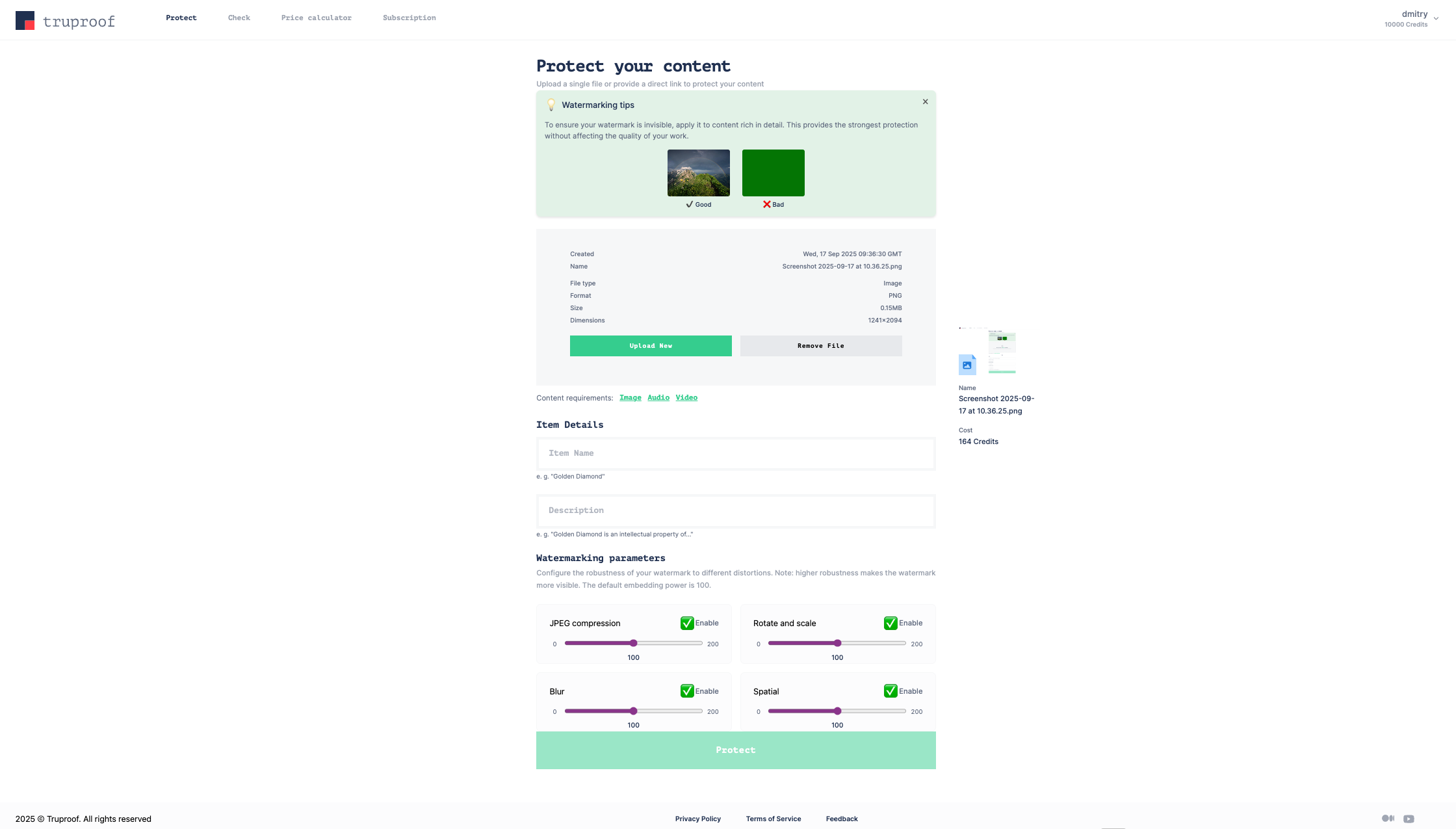Screen dimensions: 1456x829
Task: Toggle Spatial Enable checkbox
Action: pos(890,691)
